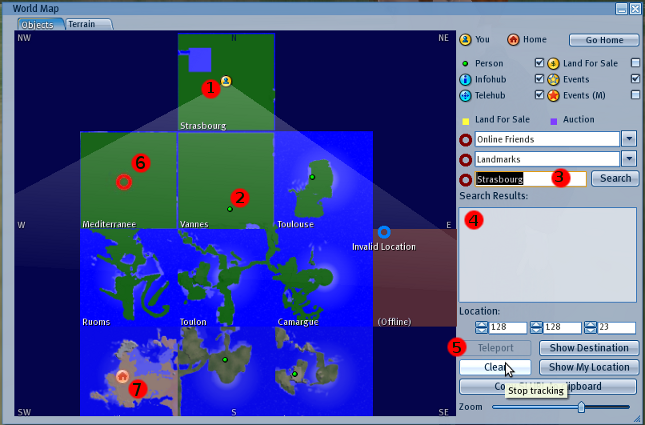Click the Land For Sale dollar icon
645x425 pixels.
(x=553, y=64)
